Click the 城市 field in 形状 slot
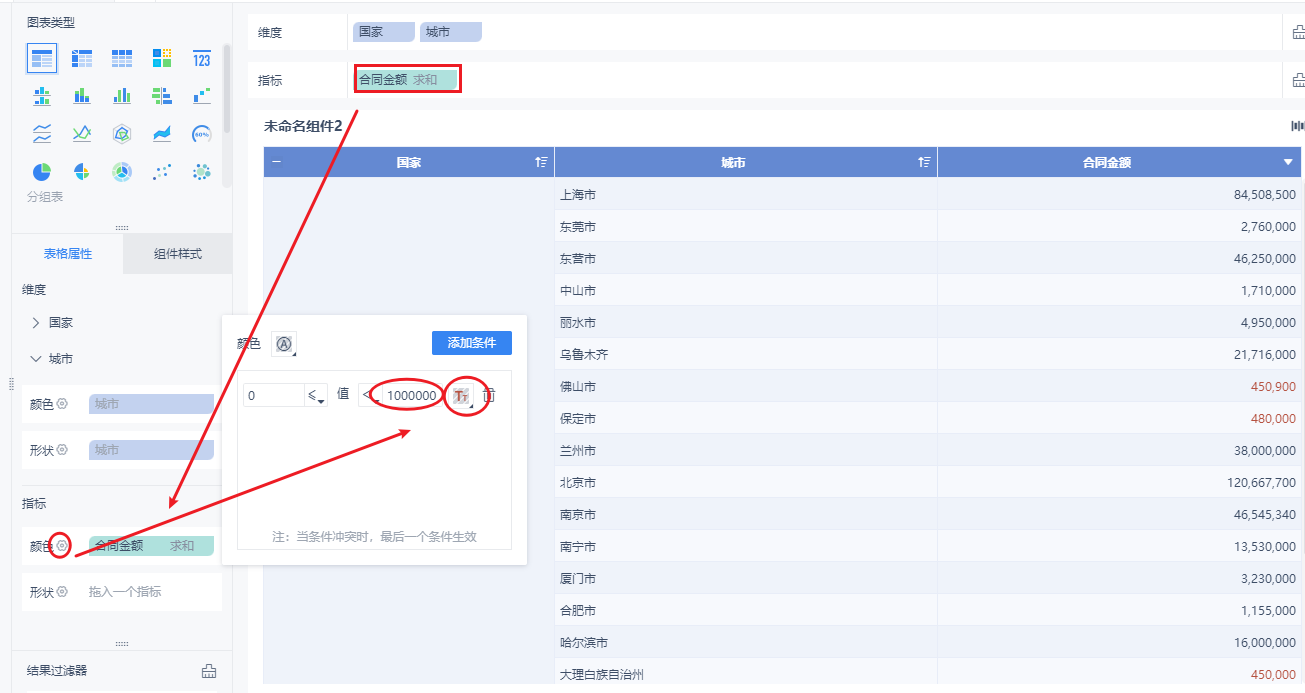 point(152,450)
